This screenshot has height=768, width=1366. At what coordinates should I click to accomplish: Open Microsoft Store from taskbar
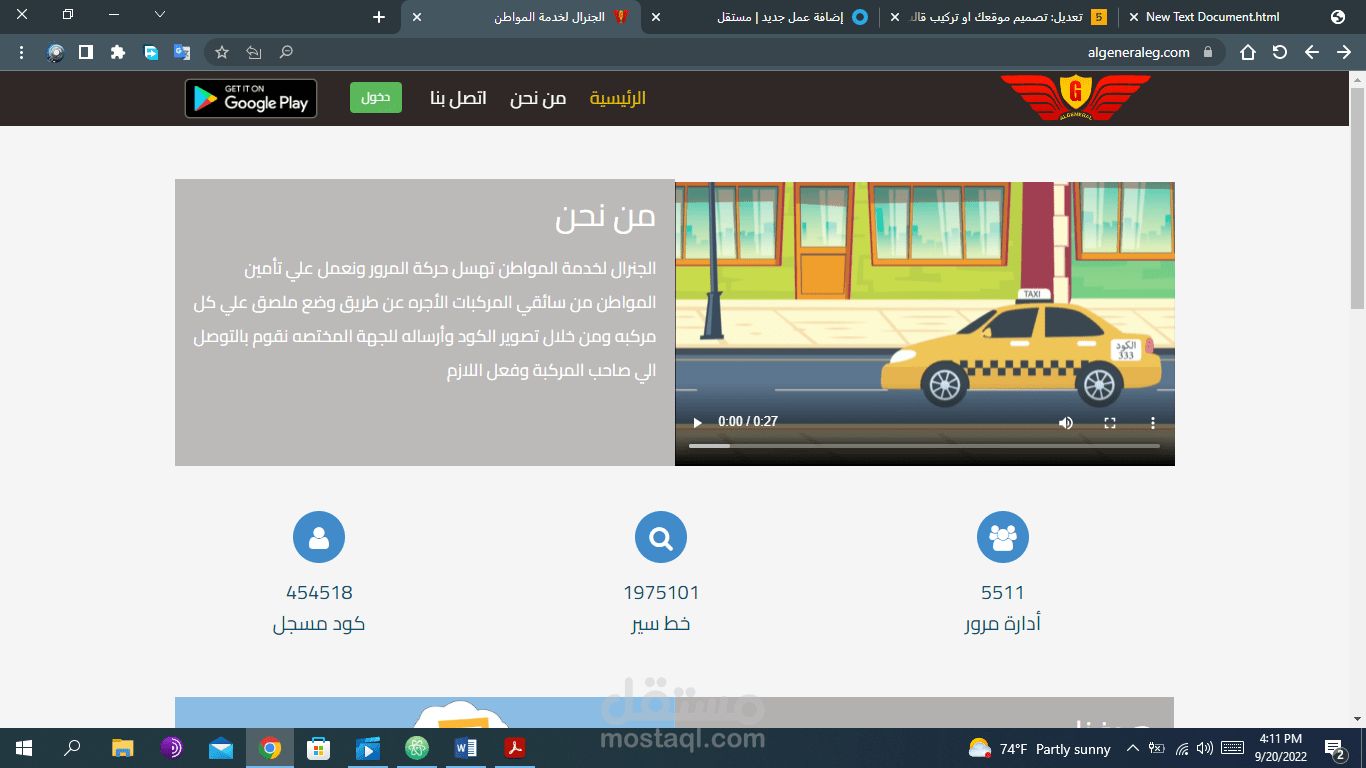pyautogui.click(x=318, y=748)
